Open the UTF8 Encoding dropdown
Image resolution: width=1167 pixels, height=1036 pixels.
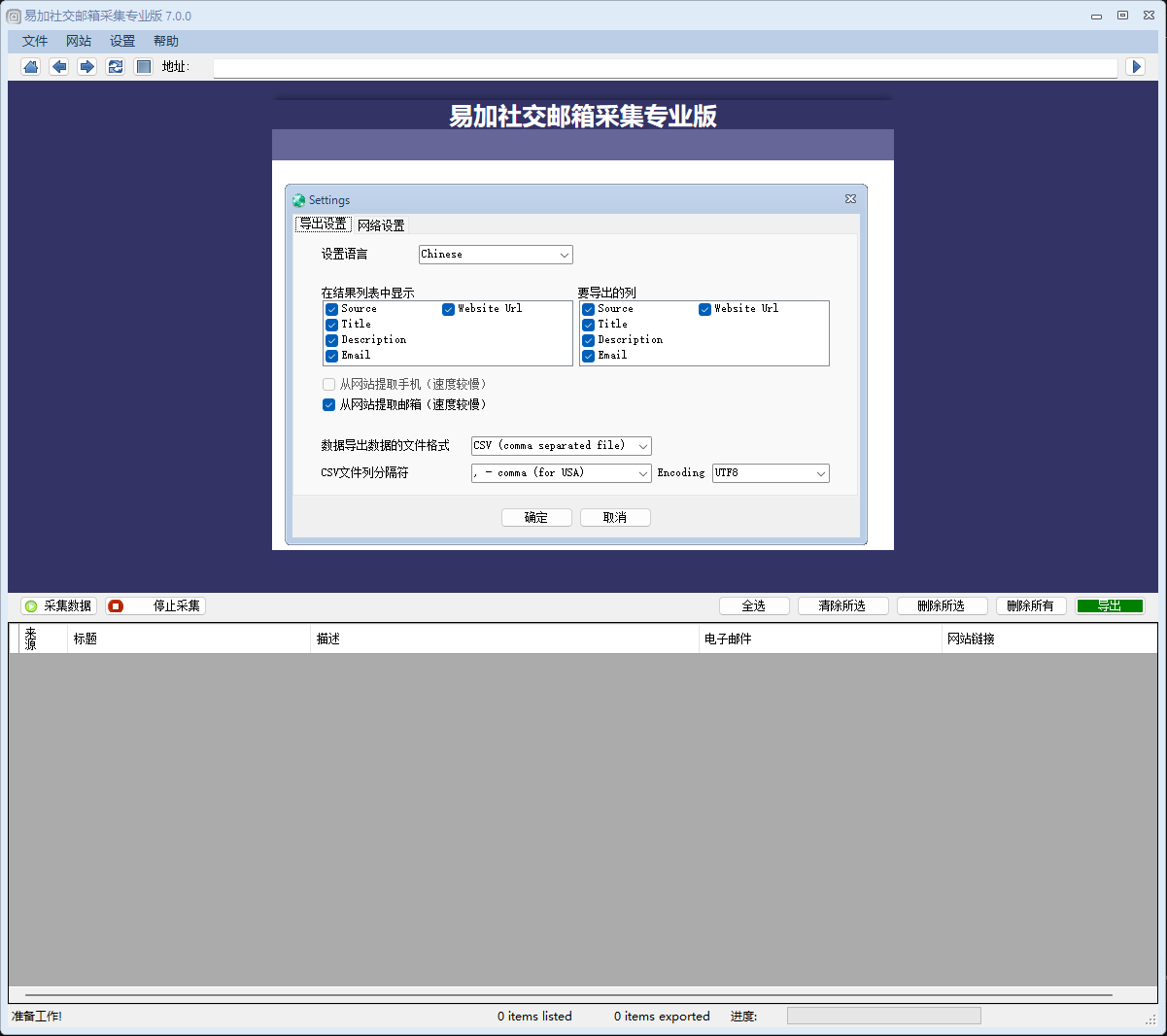pyautogui.click(x=771, y=473)
